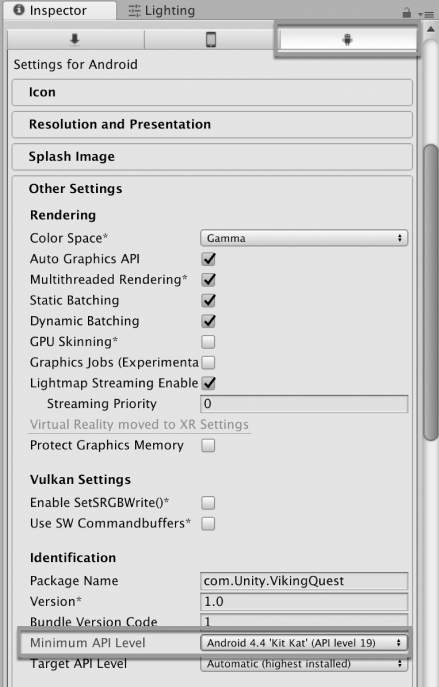This screenshot has height=687, width=439.
Task: Open the Inspector panel options menu
Action: point(426,14)
